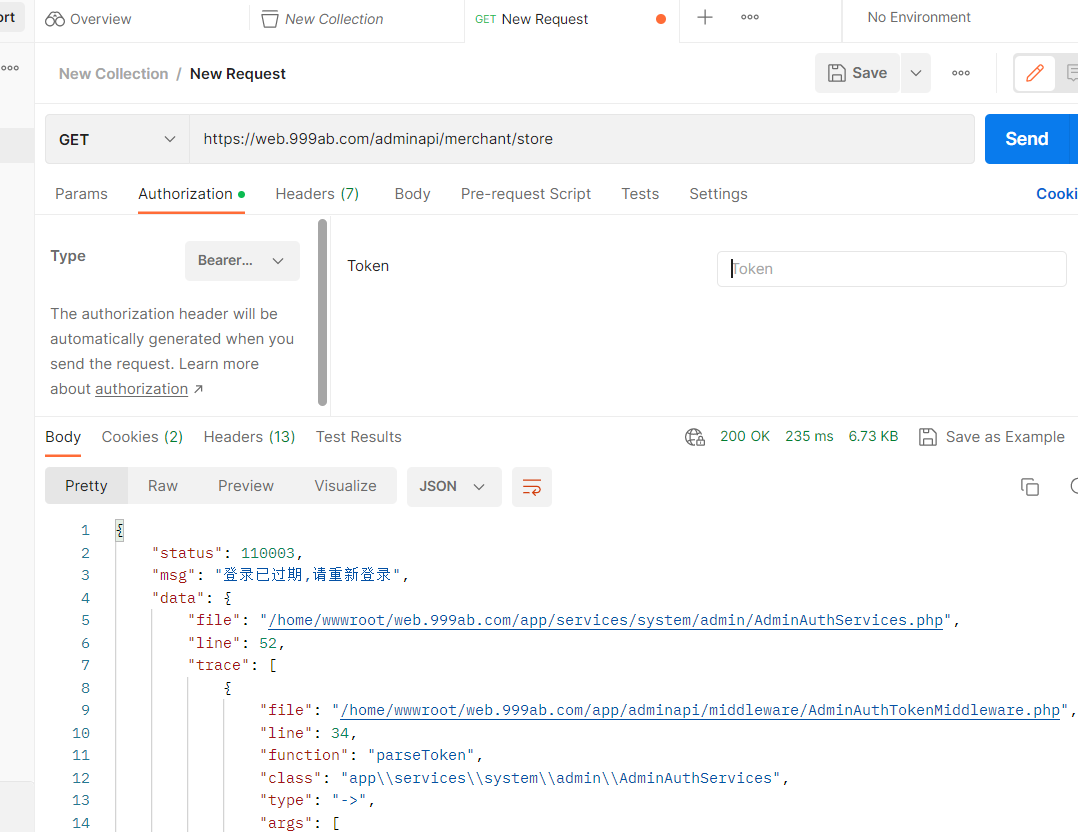Open the Pre-request Script tab
The image size is (1078, 832).
tap(525, 194)
